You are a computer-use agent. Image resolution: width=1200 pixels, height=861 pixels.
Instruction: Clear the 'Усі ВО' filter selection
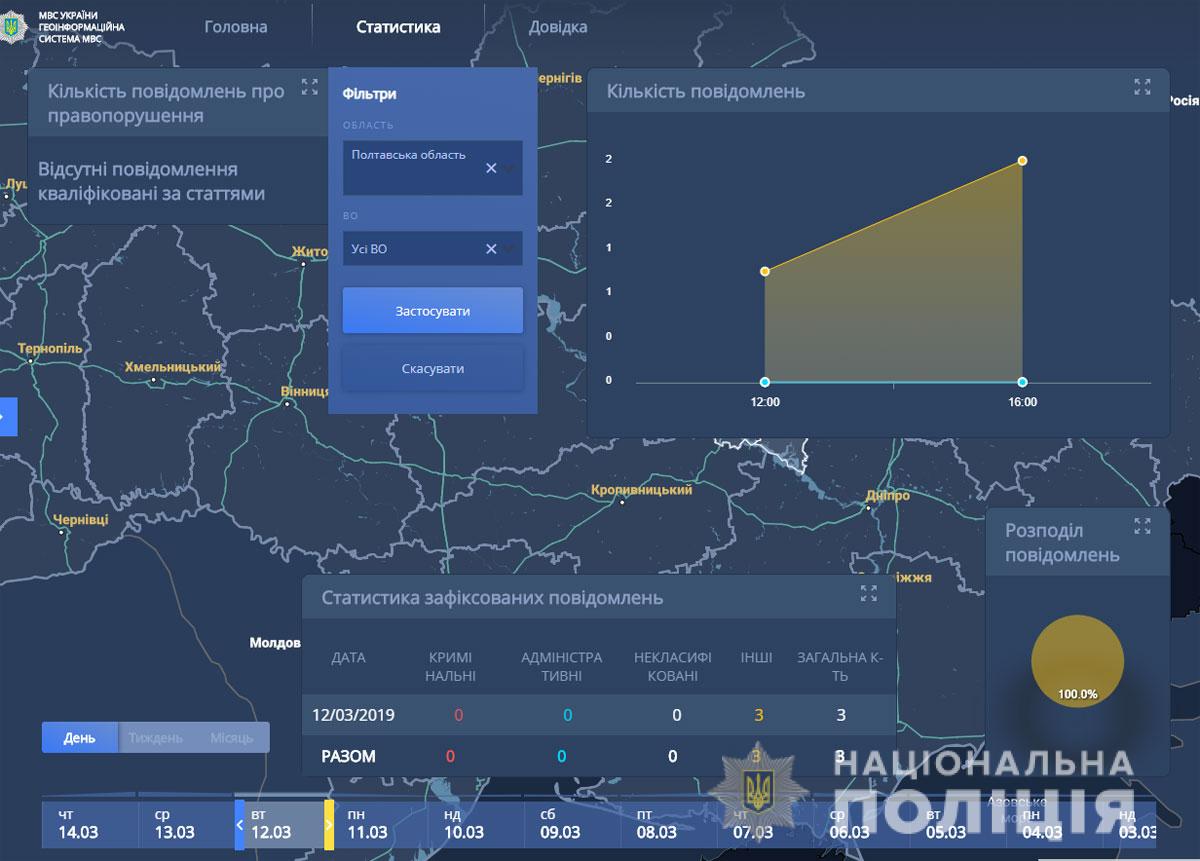point(491,249)
